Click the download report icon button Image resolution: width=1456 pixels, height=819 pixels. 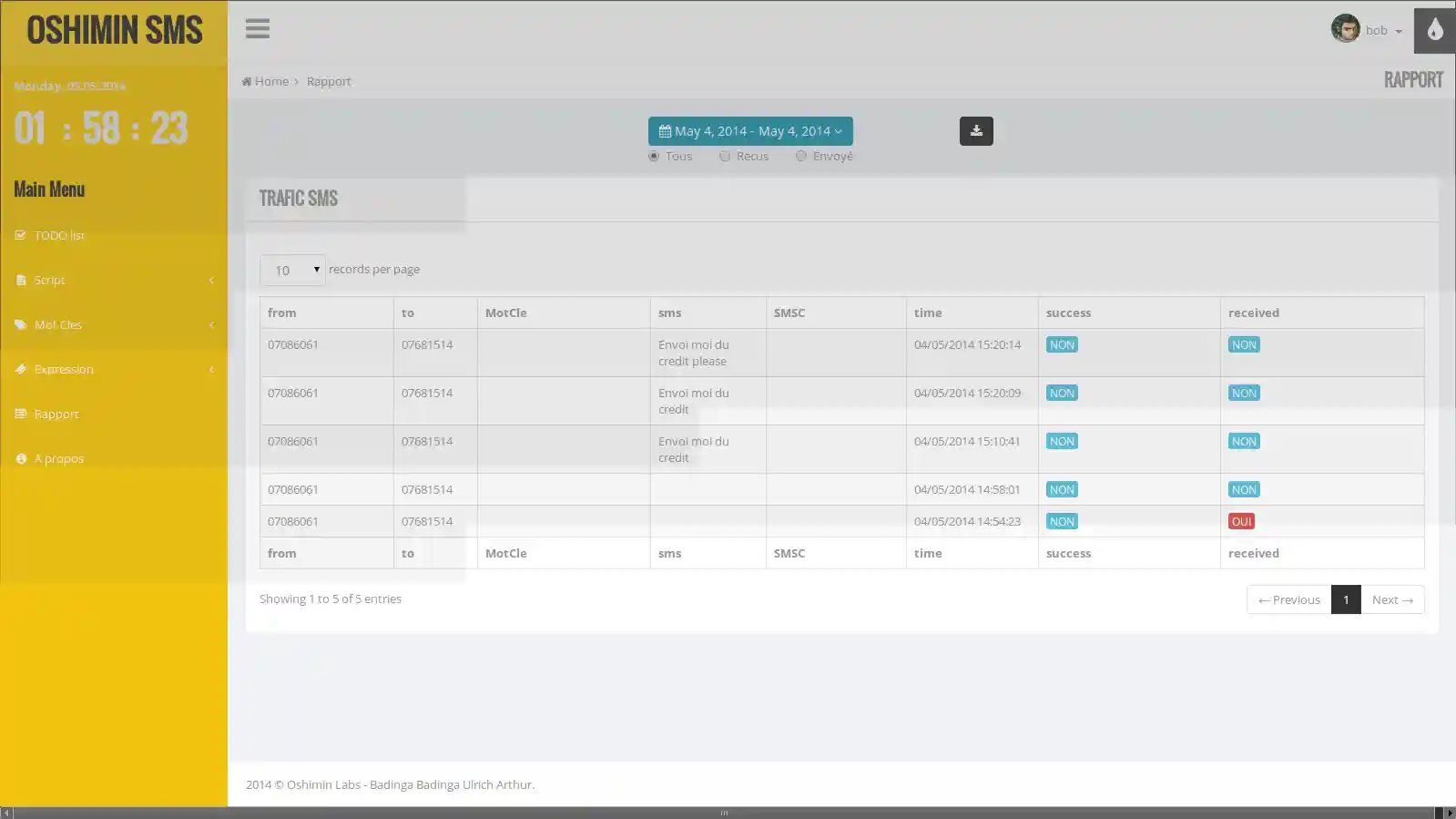coord(975,131)
